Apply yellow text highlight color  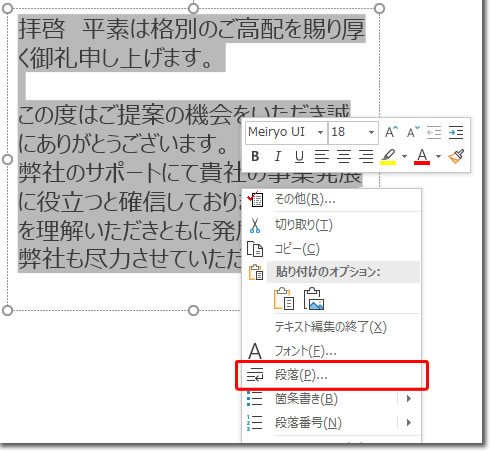[x=388, y=156]
